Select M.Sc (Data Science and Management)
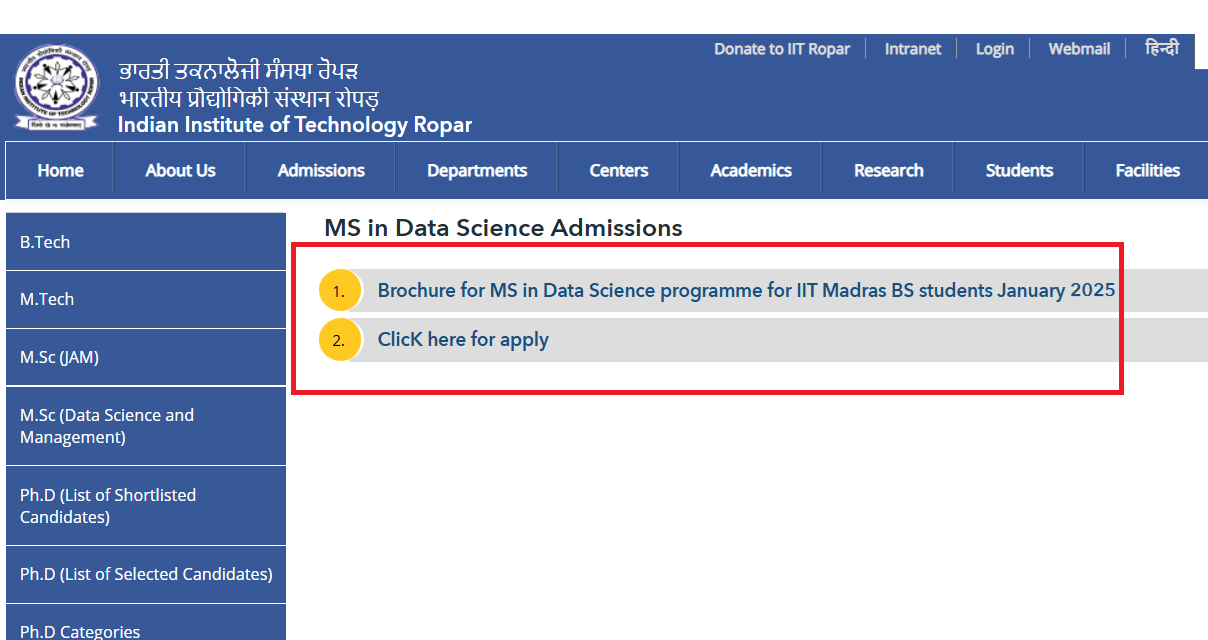The height and width of the screenshot is (640, 1208). point(146,426)
